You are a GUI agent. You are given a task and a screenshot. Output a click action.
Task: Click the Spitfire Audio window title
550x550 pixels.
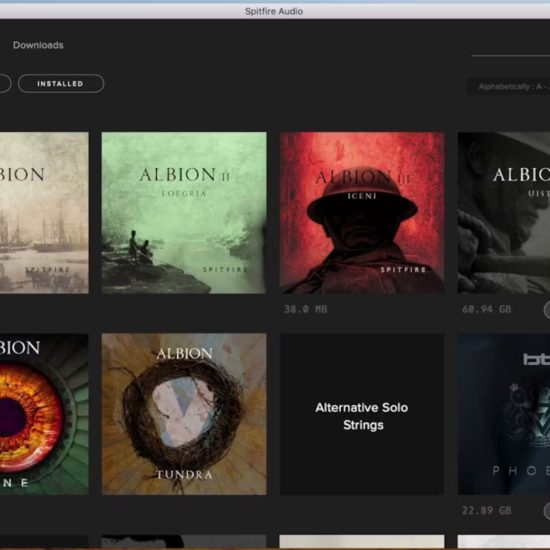[x=274, y=11]
